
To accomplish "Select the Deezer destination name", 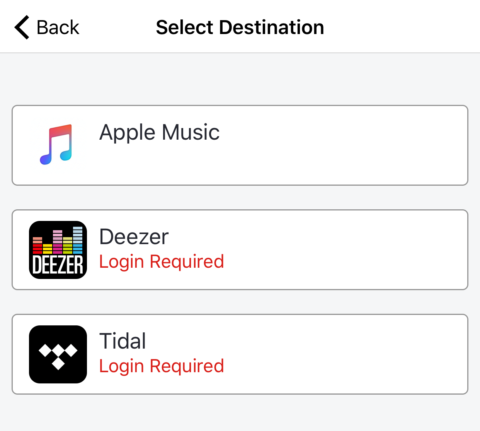I will [x=134, y=237].
